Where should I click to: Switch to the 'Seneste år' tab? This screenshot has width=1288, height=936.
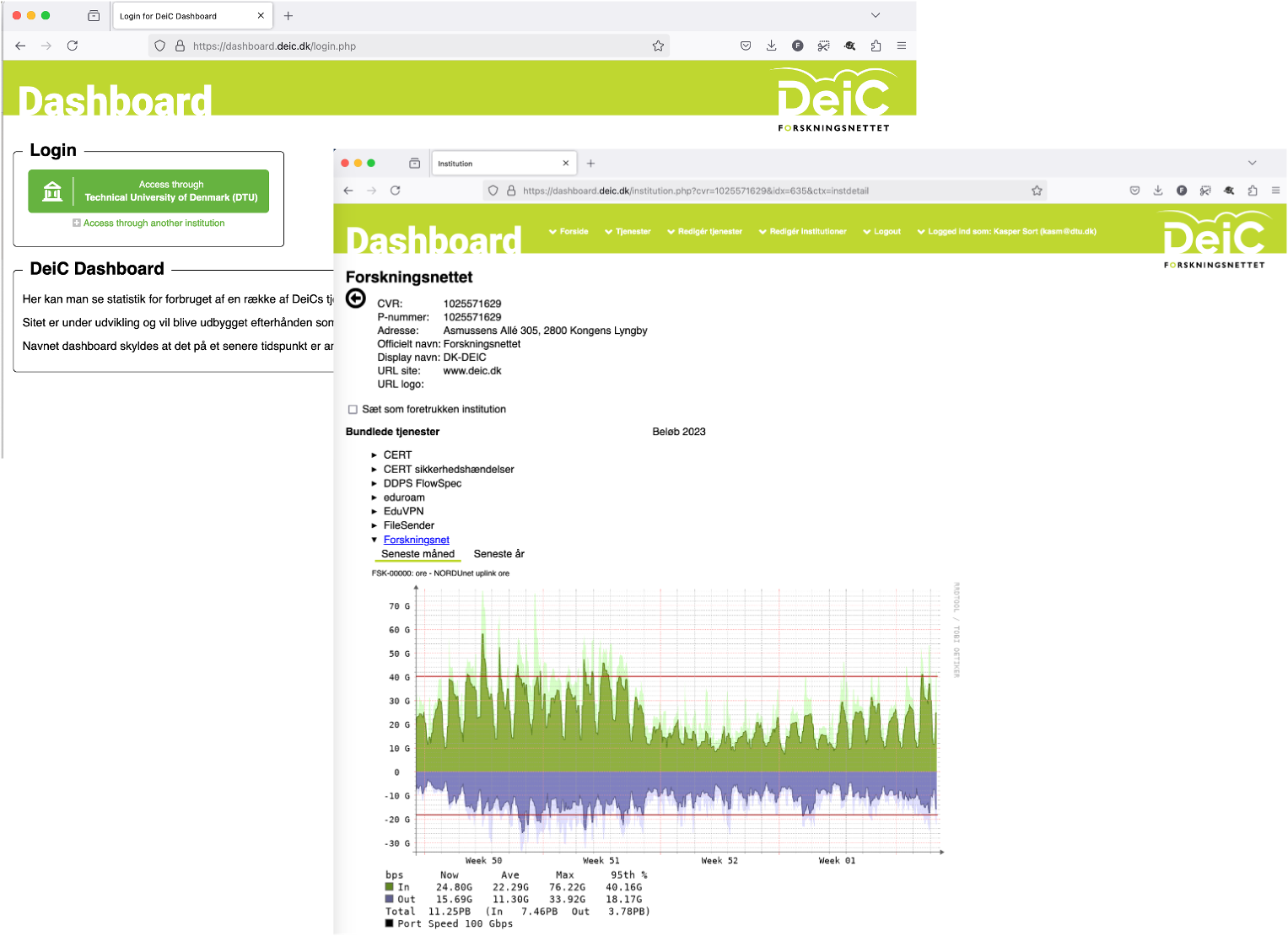pyautogui.click(x=498, y=554)
